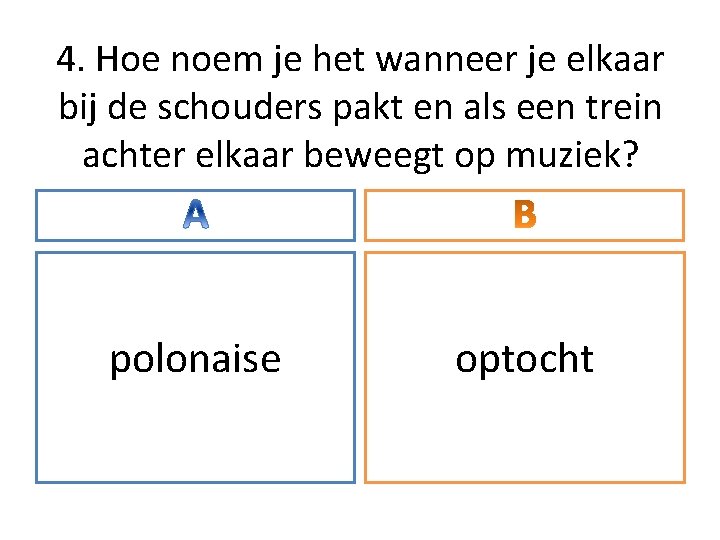Click the word "bij" in the question
The image size is (720, 540).
coord(77,109)
